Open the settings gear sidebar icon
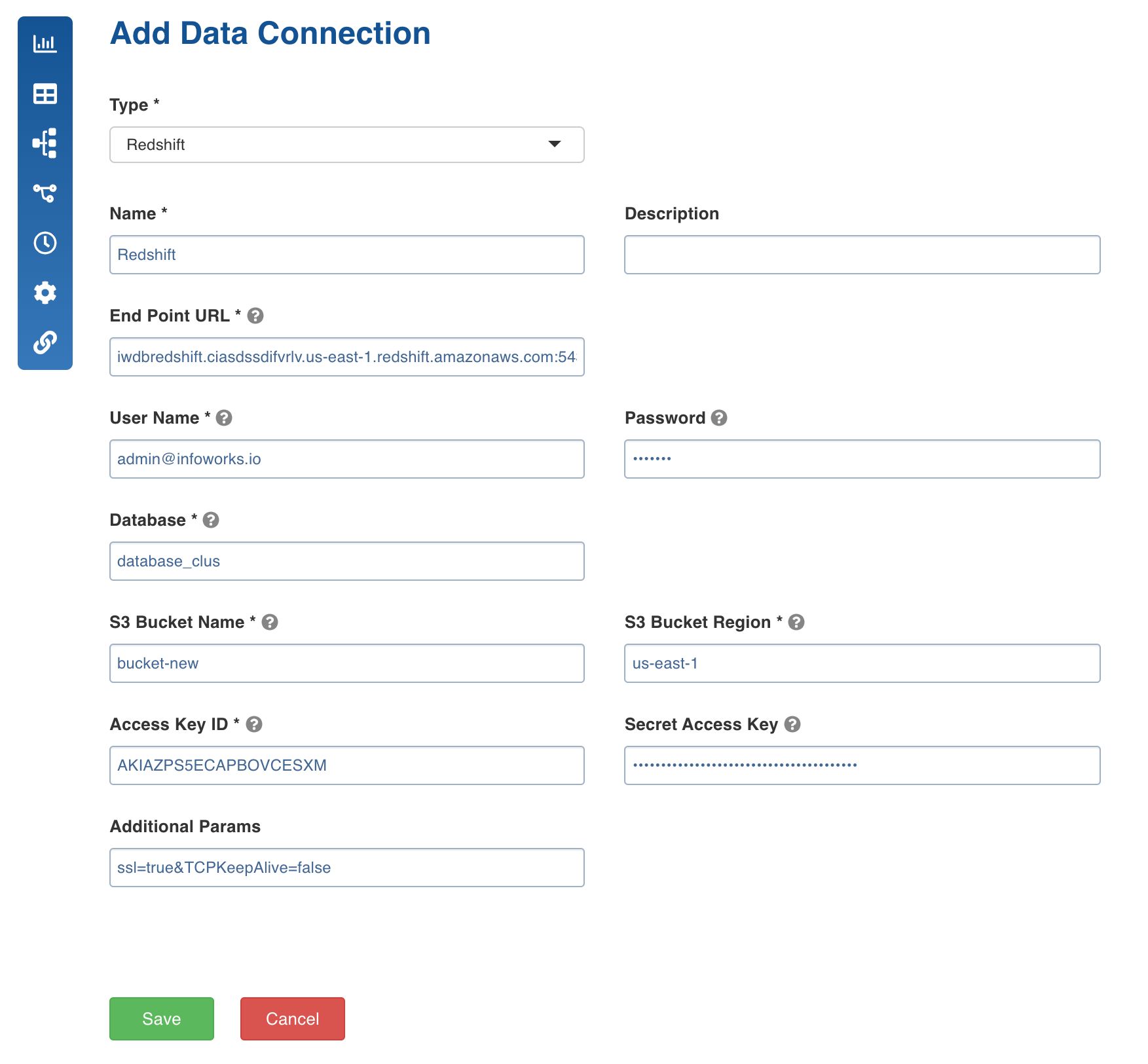The width and height of the screenshot is (1148, 1064). (45, 293)
